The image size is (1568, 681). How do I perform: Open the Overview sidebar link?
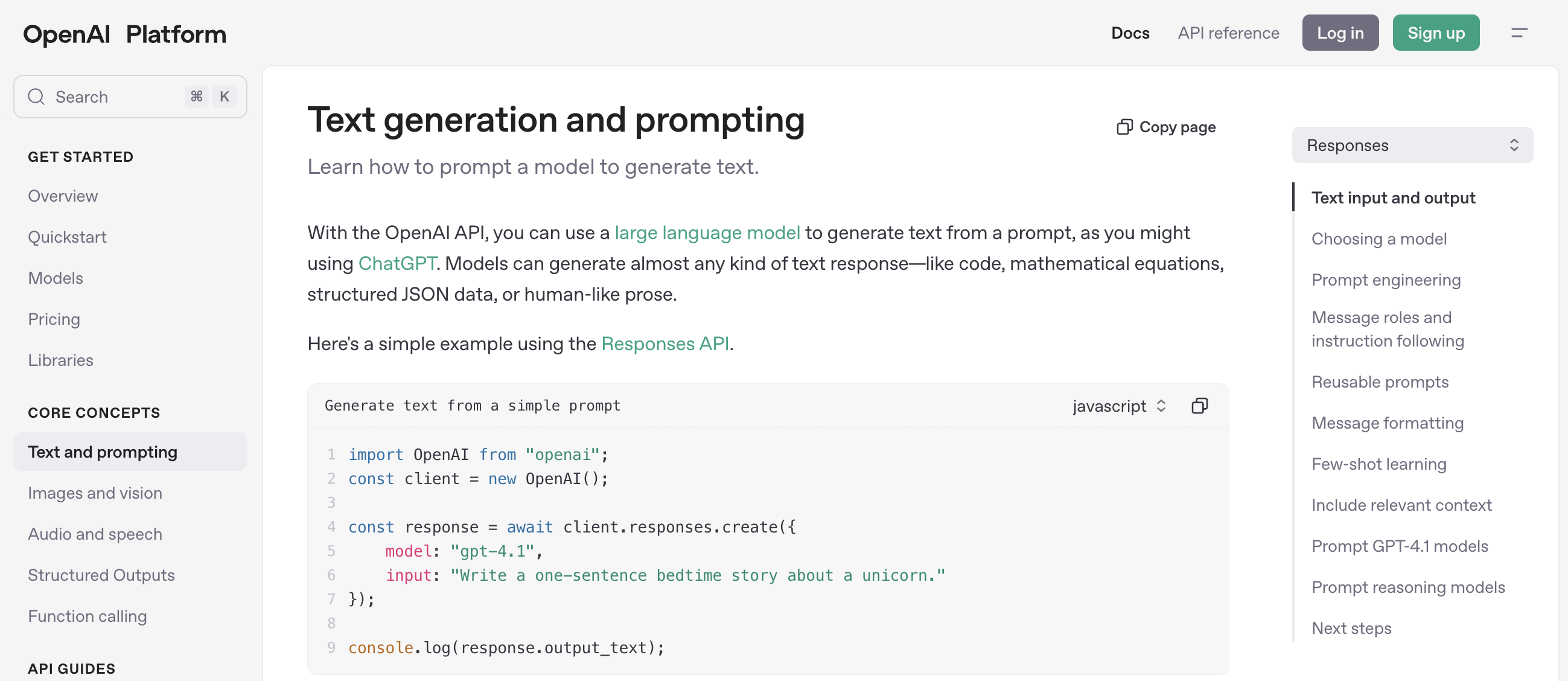coord(63,196)
